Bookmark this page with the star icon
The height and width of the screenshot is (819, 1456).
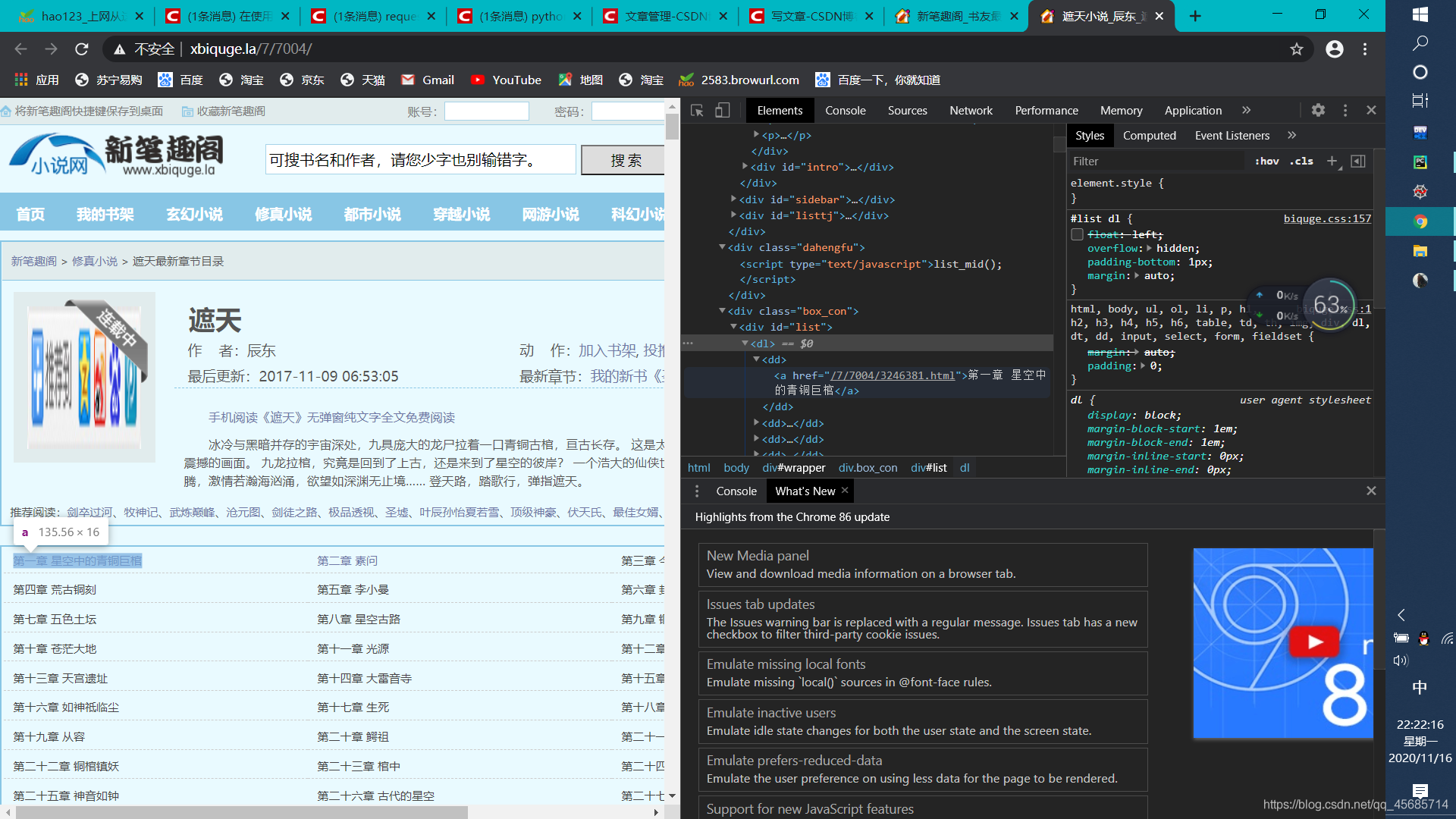[x=1297, y=49]
